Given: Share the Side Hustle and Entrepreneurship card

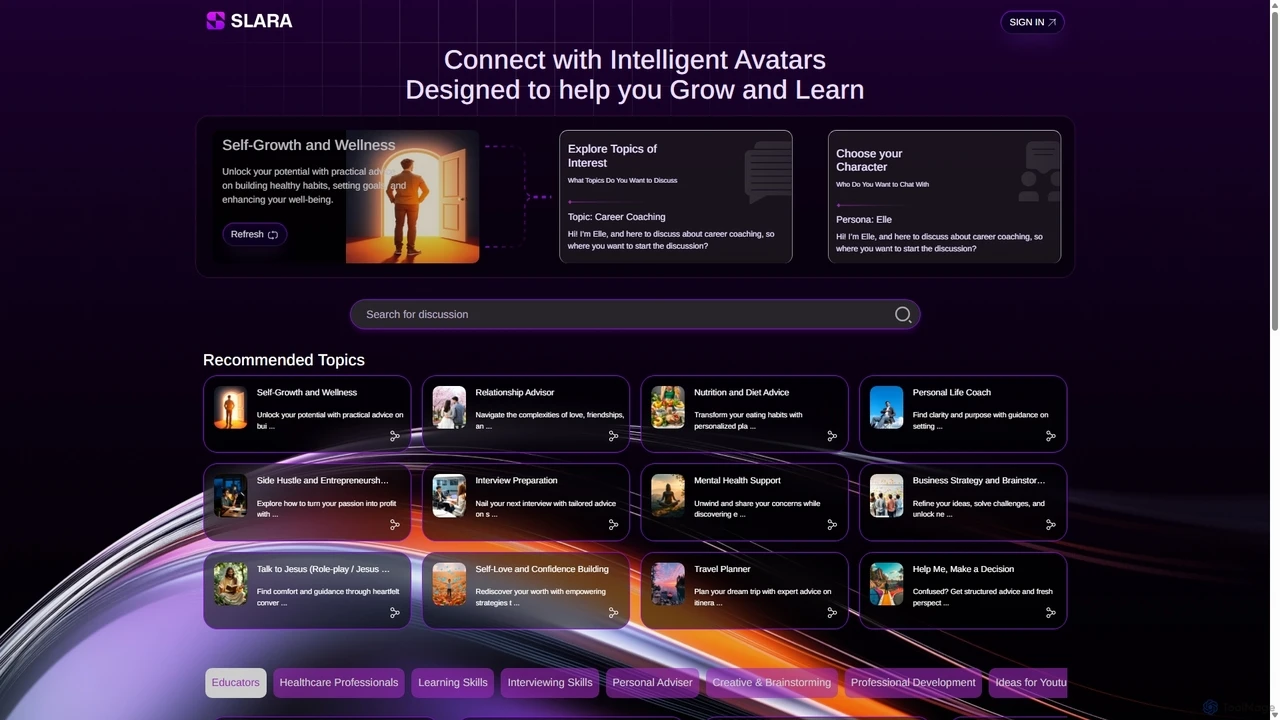Looking at the screenshot, I should [395, 524].
